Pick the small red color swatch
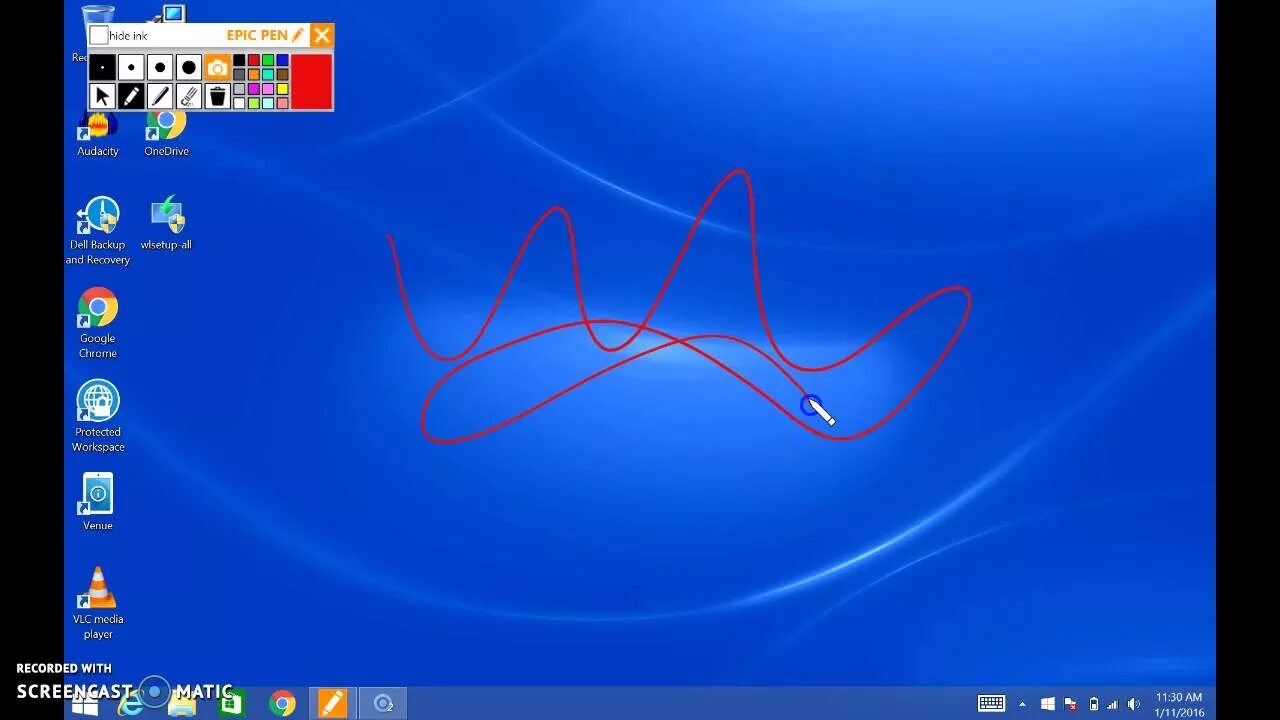 254,60
